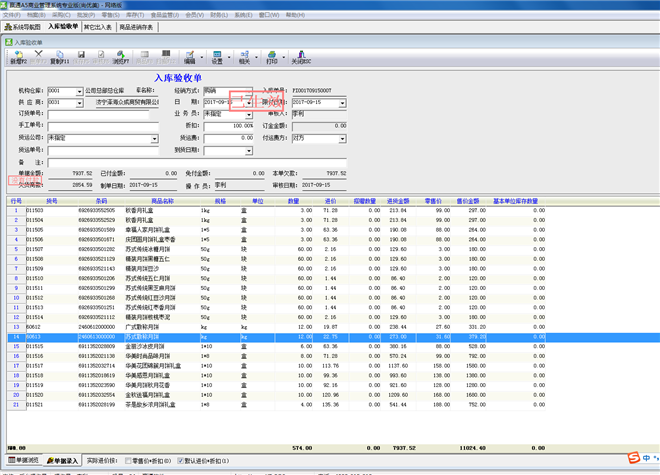Viewport: 660px width, 475px height.
Task: Toggle the 默认进价=折扣 checkbox
Action: (x=180, y=461)
